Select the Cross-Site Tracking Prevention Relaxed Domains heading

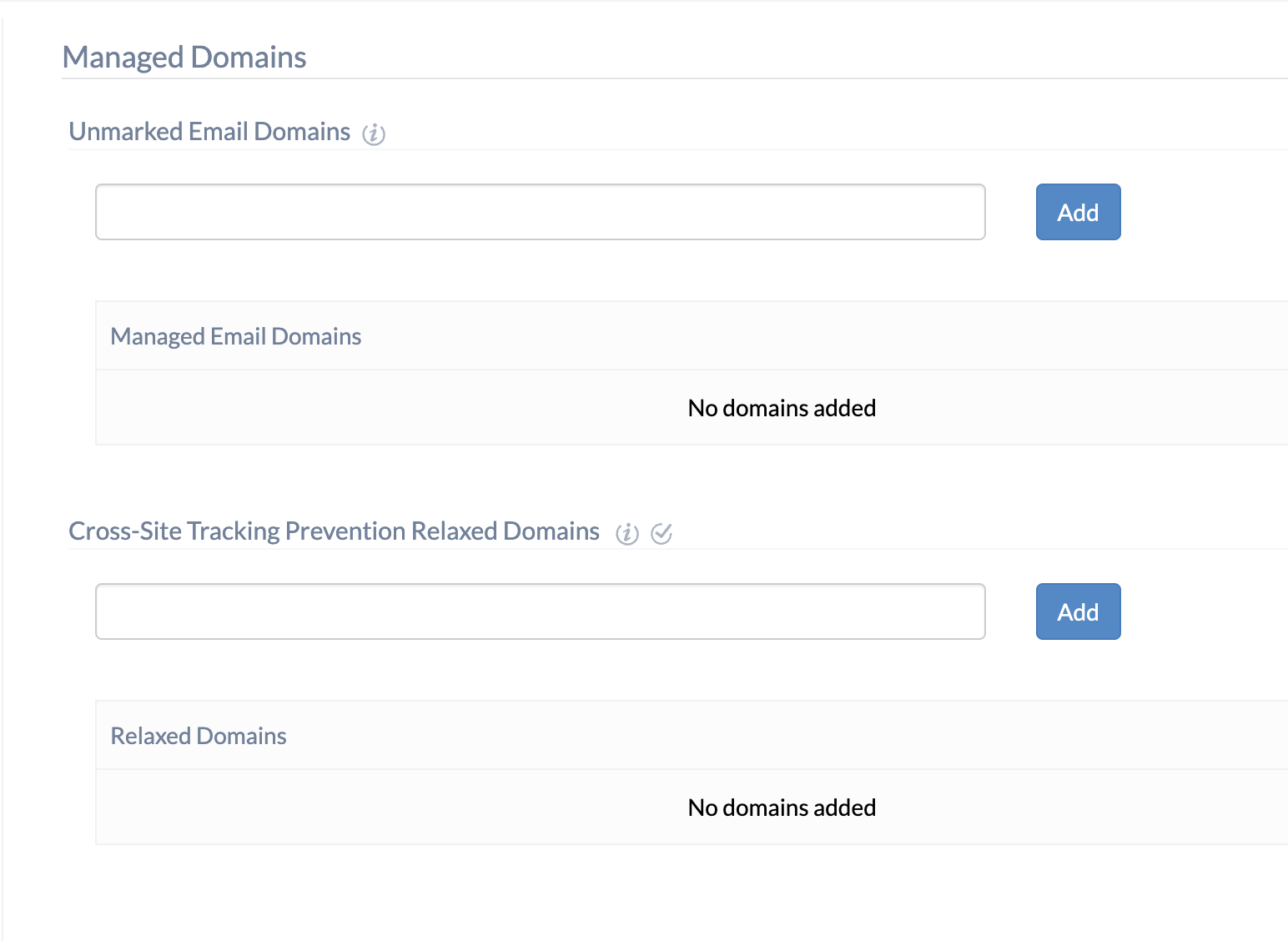tap(335, 531)
